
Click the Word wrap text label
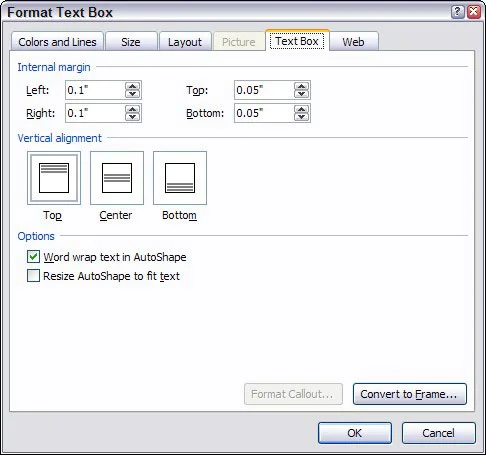click(115, 257)
